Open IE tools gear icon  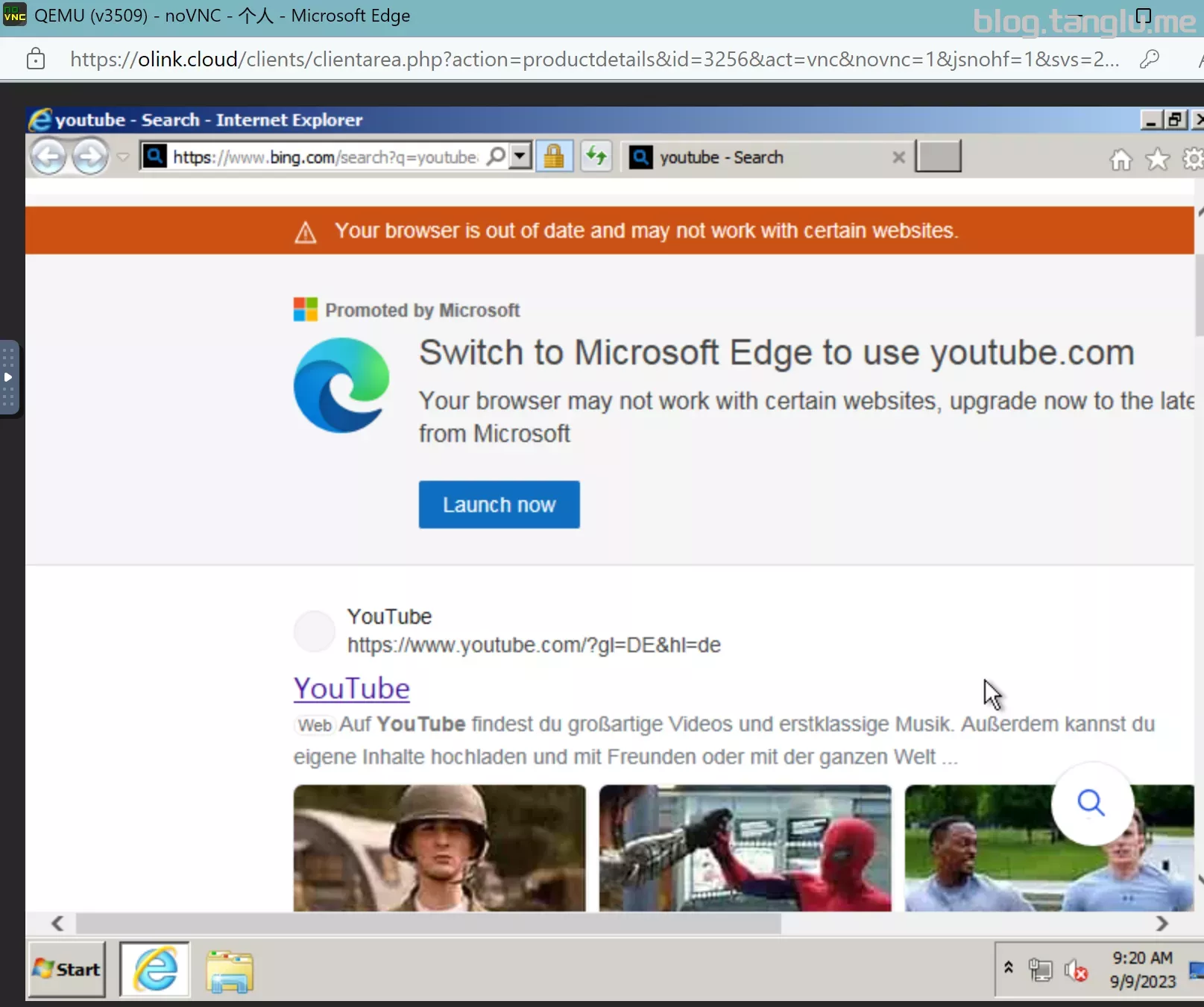pyautogui.click(x=1193, y=159)
